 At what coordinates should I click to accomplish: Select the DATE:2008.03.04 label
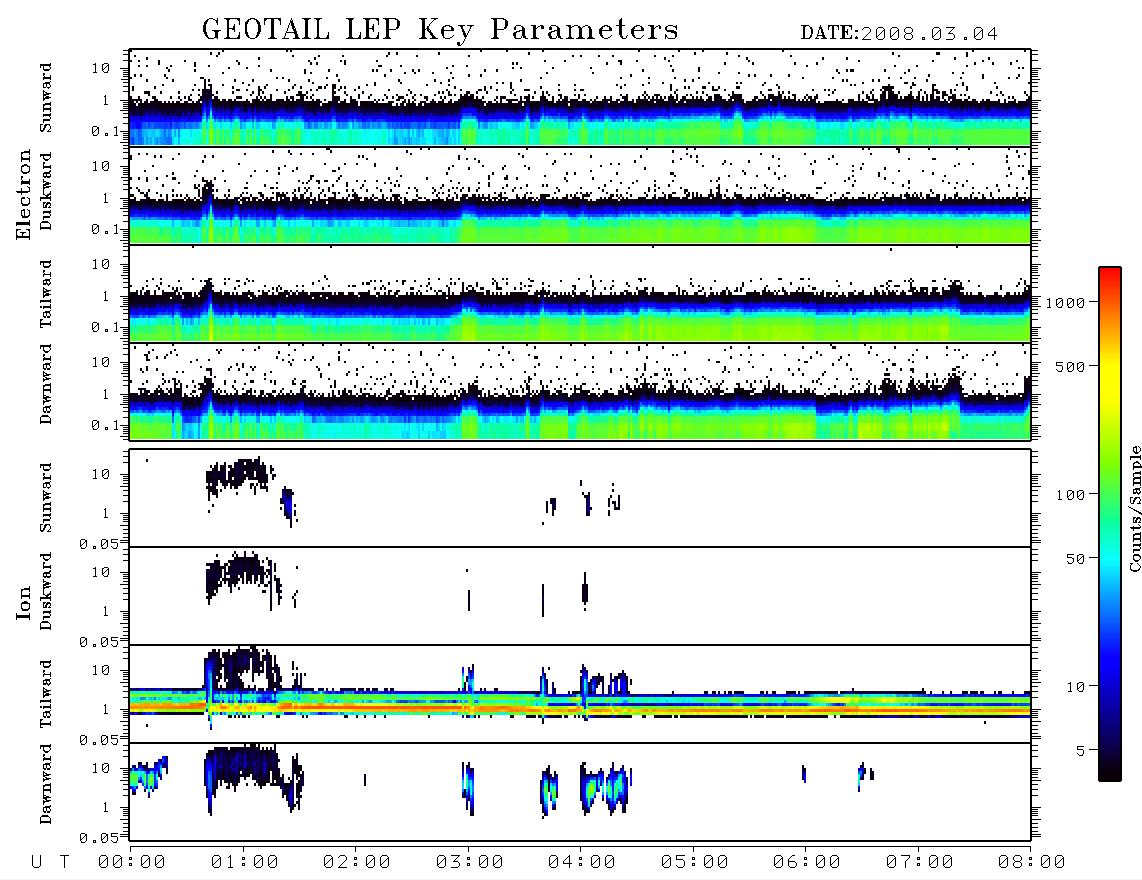coord(899,34)
